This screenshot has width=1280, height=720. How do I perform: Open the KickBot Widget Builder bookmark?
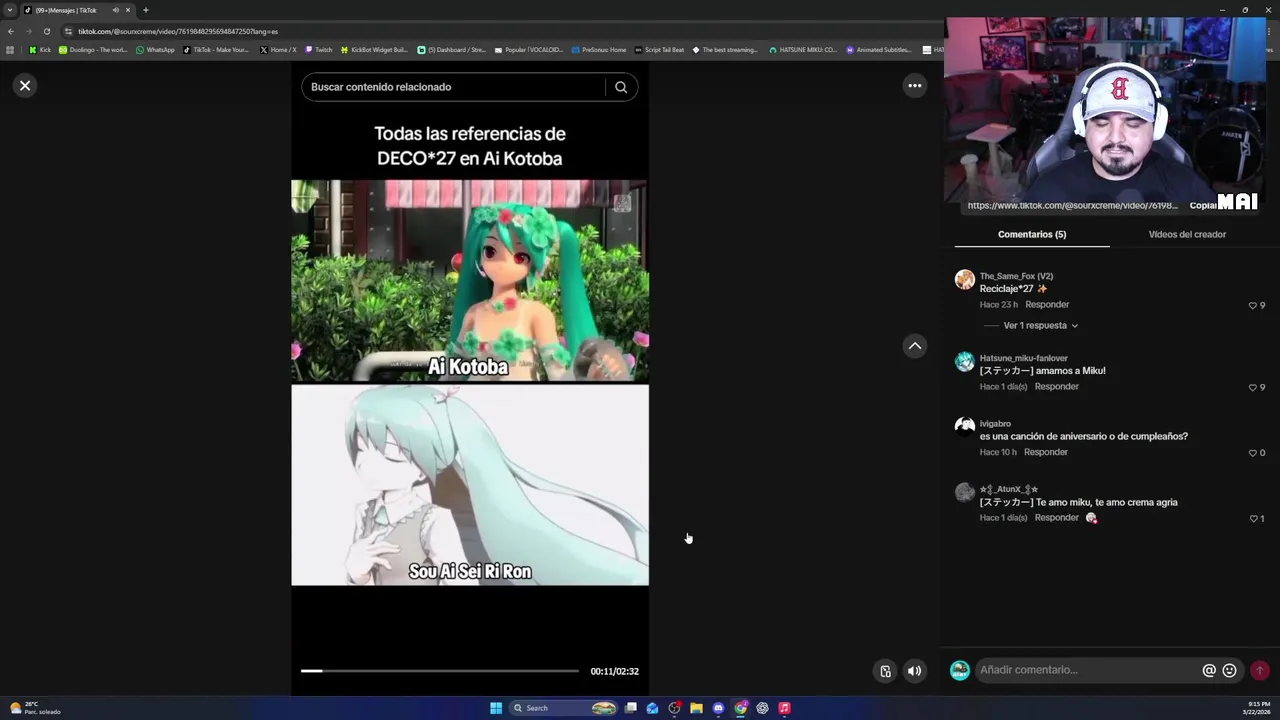[x=374, y=50]
